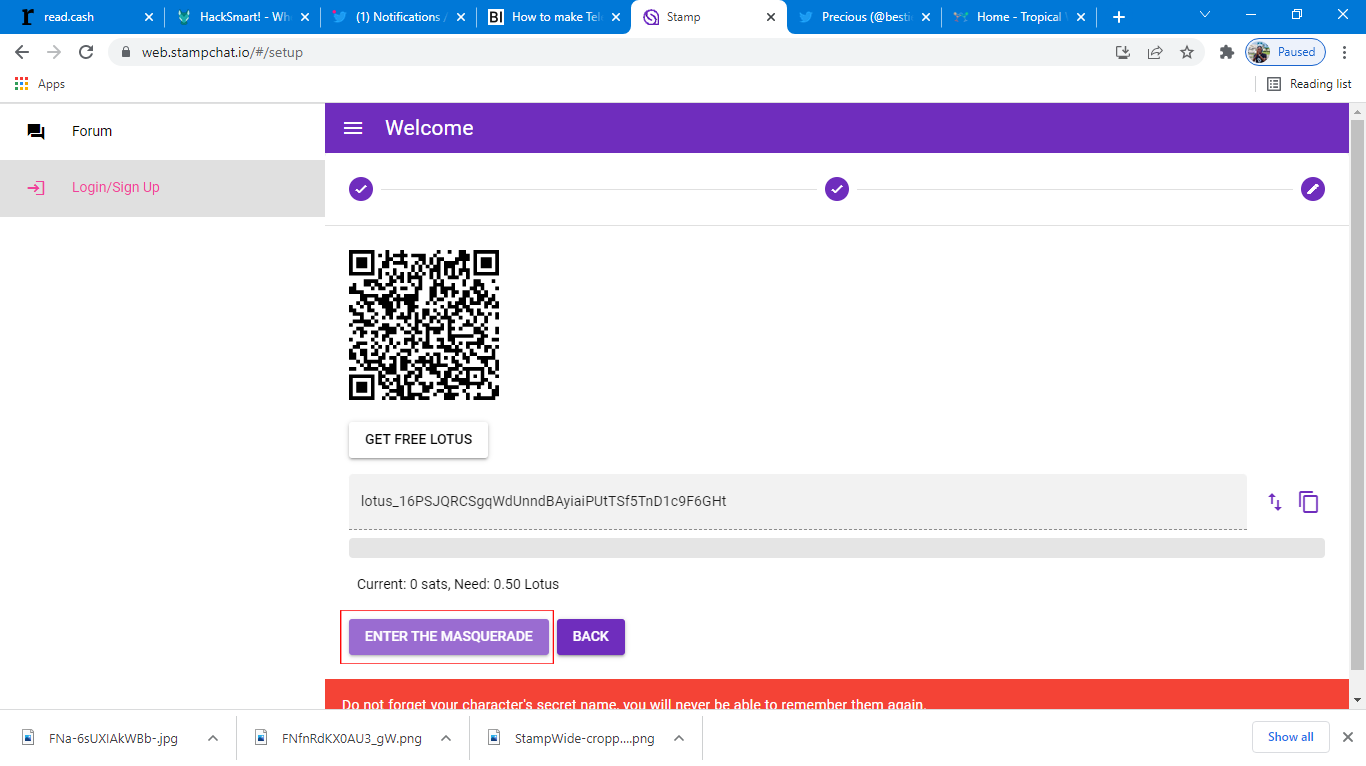The width and height of the screenshot is (1366, 766).
Task: Click the lotus QR code image
Action: coord(424,325)
